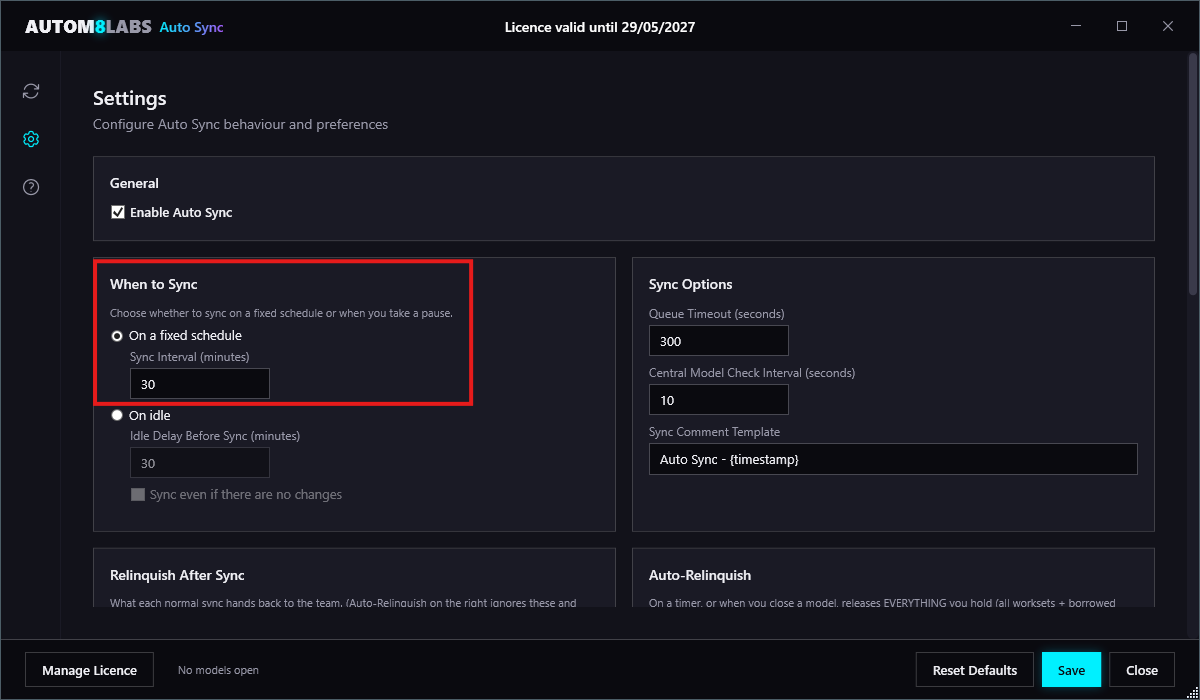Reset Defaults for all settings
Image resolution: width=1200 pixels, height=700 pixels.
(975, 670)
